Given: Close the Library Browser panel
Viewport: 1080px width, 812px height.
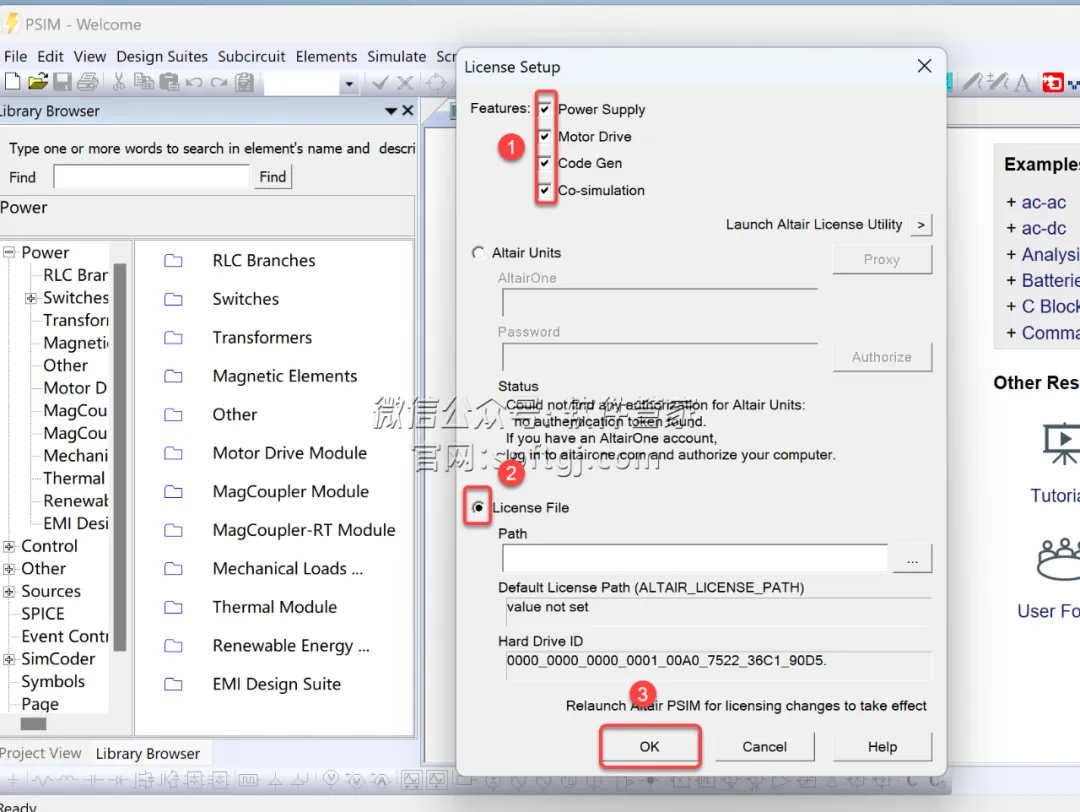Looking at the screenshot, I should click(408, 110).
